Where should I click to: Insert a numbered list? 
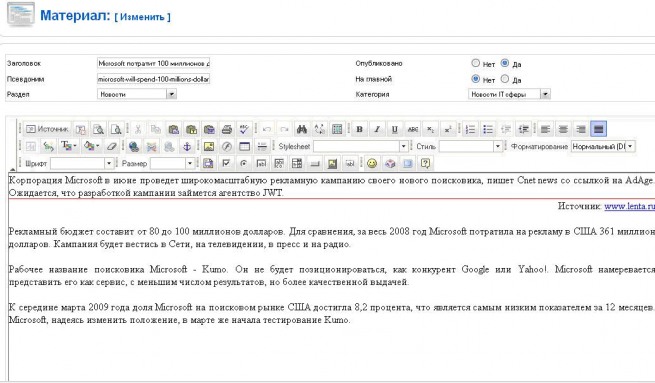(x=470, y=129)
